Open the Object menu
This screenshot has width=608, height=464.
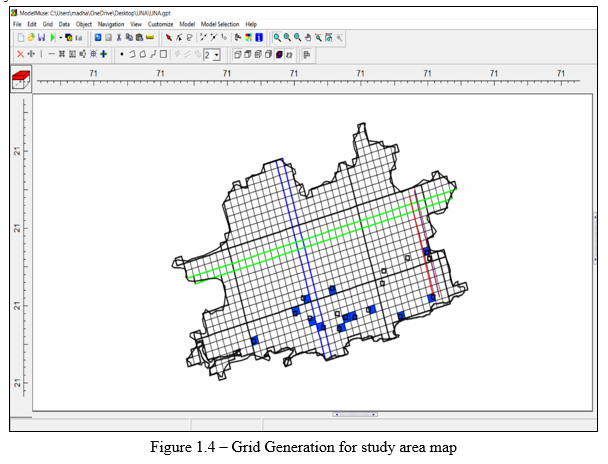click(84, 24)
